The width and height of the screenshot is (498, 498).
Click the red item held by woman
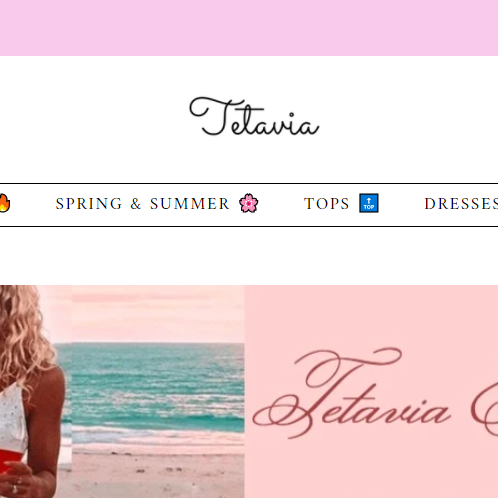coord(8,462)
